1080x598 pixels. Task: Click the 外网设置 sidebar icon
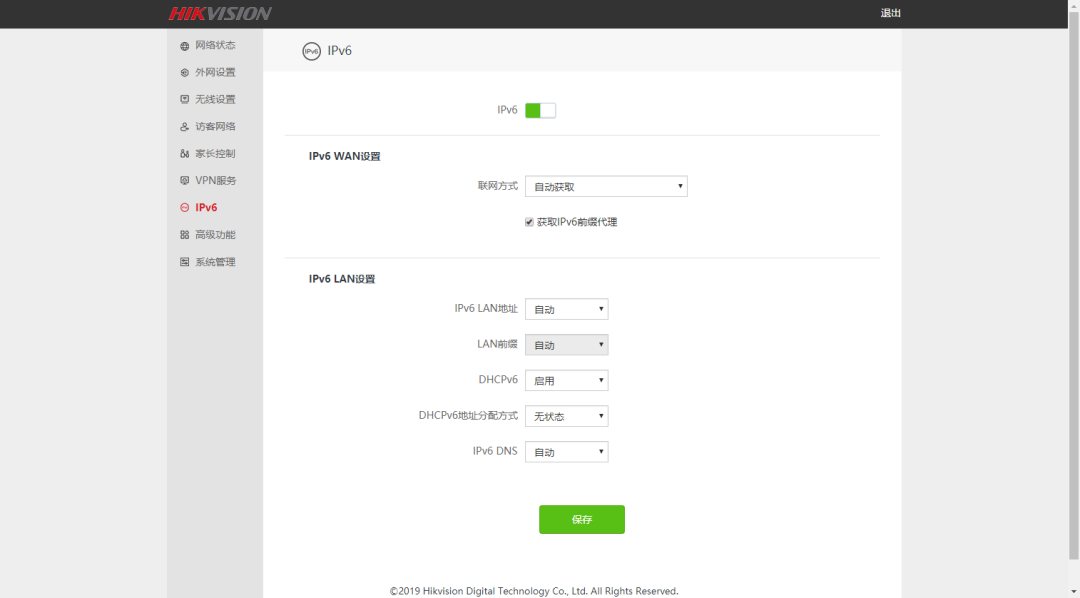184,73
